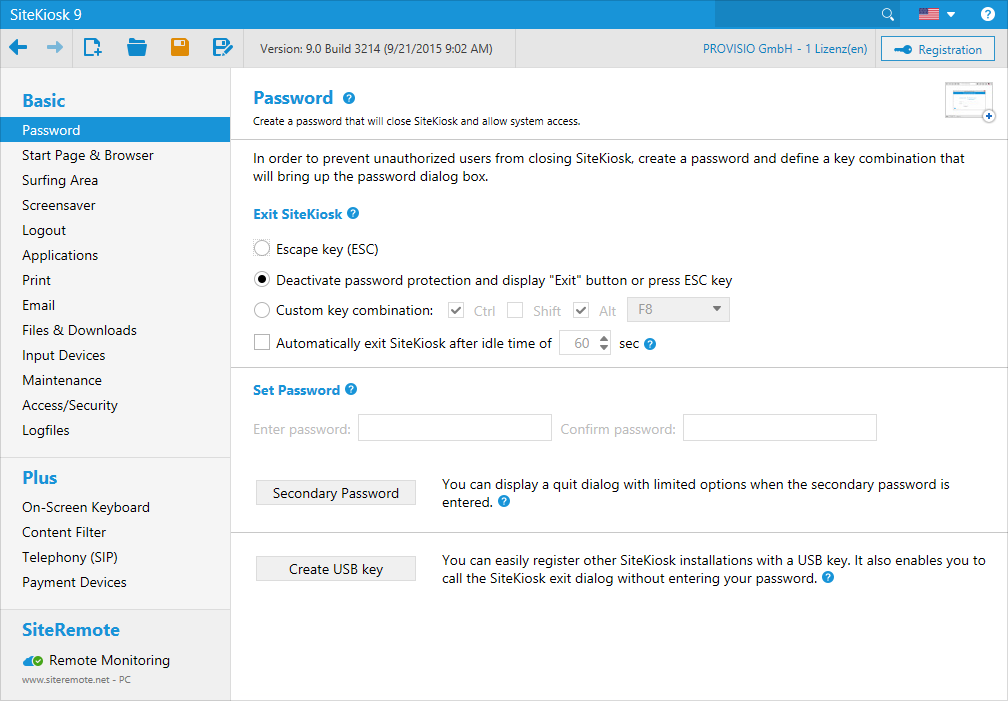Click the Create USB key button
This screenshot has height=701, width=1008.
click(335, 569)
